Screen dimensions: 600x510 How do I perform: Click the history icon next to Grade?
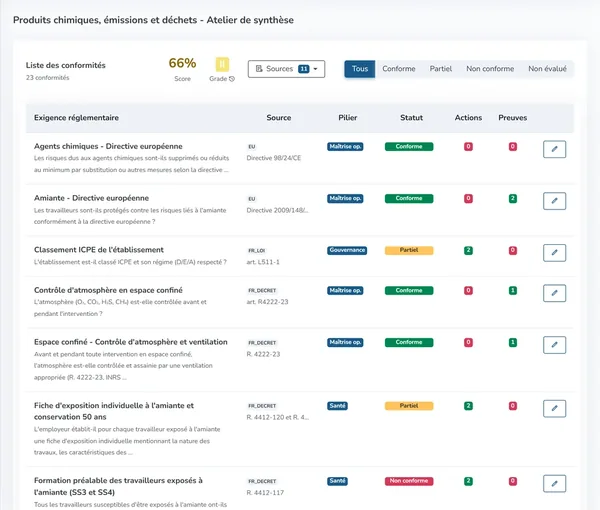tap(232, 79)
